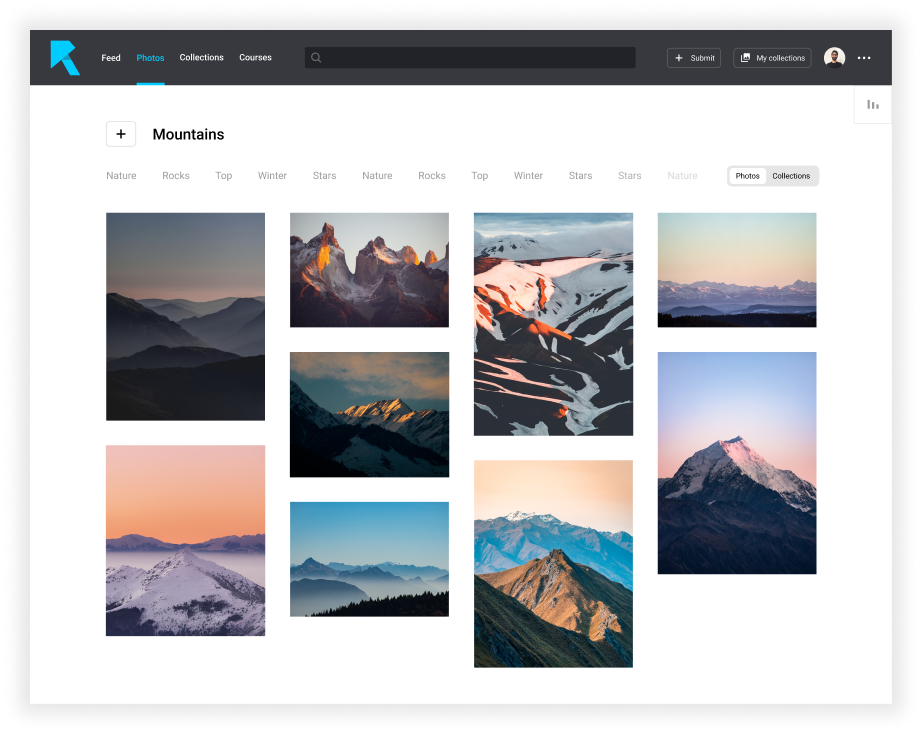The height and width of the screenshot is (734, 922).
Task: Open the pink-sky snowy peak photo
Action: coord(736,462)
